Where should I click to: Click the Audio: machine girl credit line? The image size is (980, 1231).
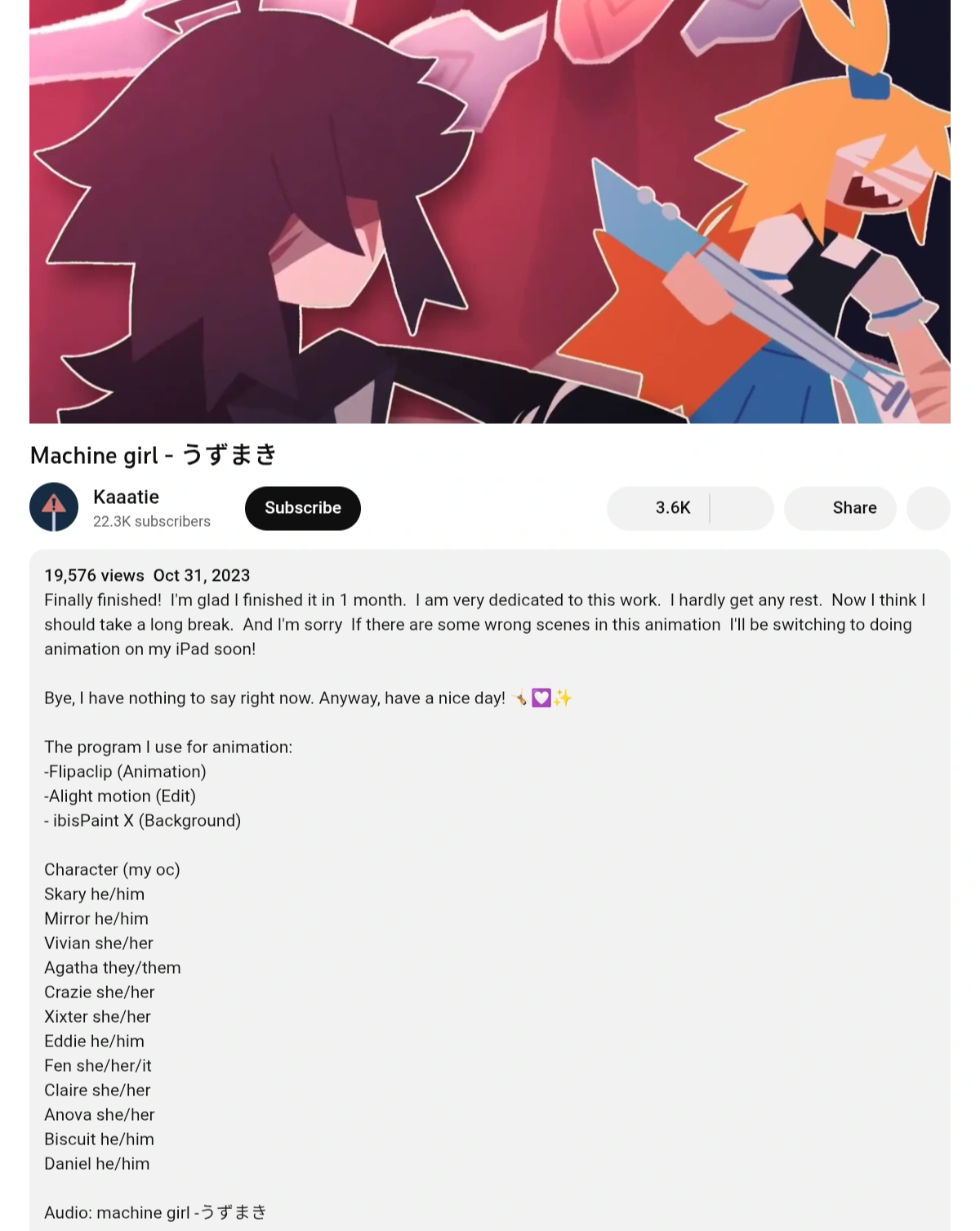[155, 1212]
